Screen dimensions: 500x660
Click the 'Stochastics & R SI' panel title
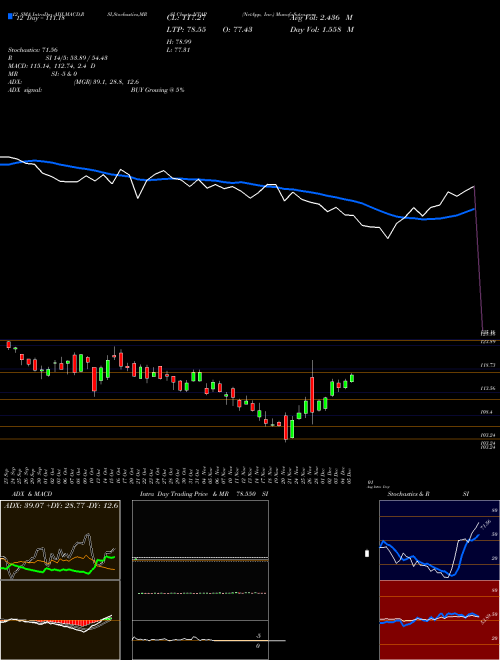click(x=428, y=494)
